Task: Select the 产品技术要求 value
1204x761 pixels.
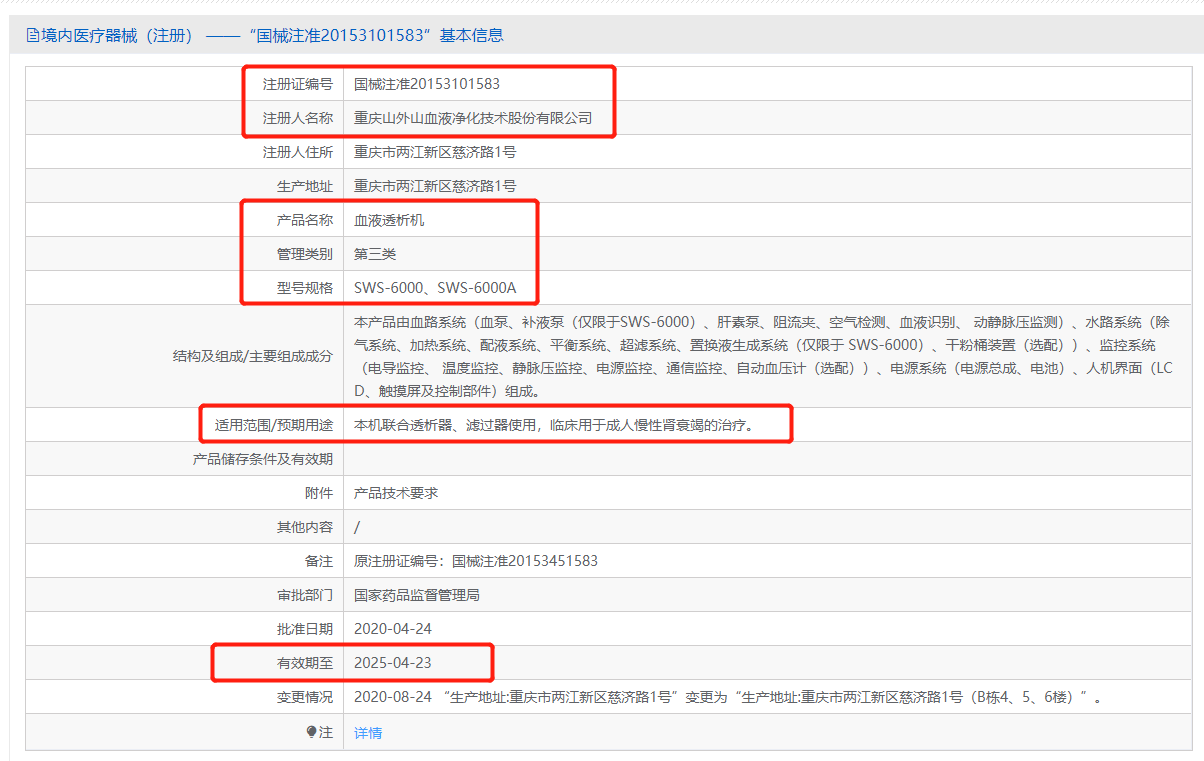Action: click(x=396, y=493)
